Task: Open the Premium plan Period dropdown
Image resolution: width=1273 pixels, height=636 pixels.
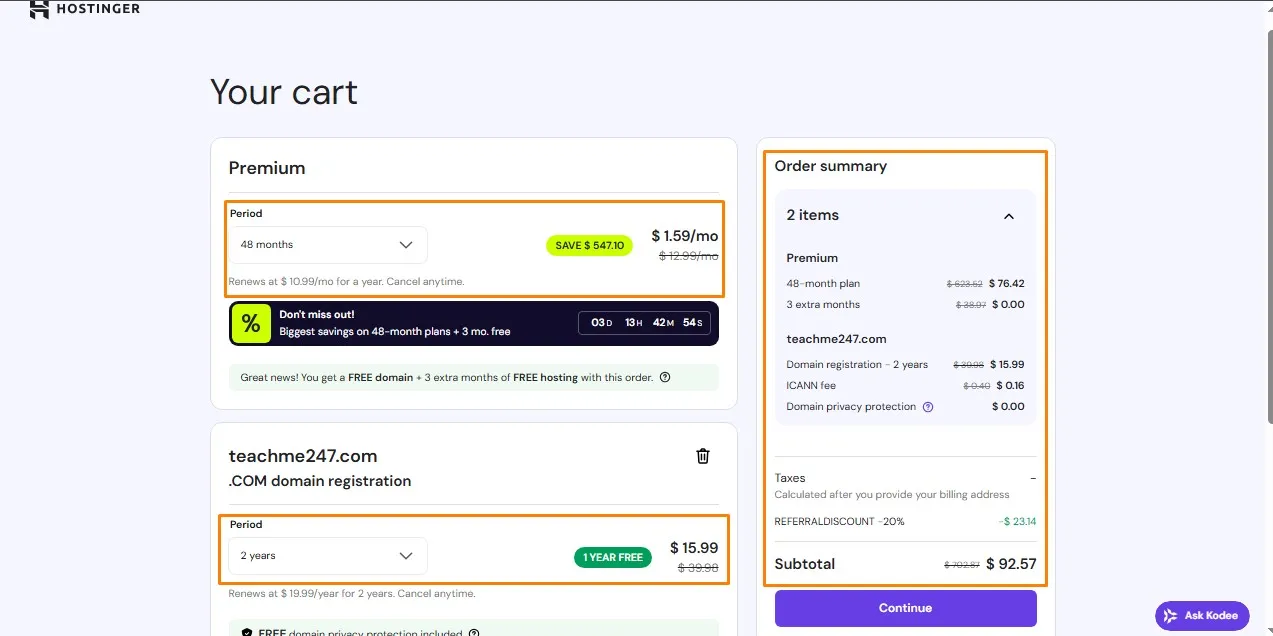Action: coord(329,244)
